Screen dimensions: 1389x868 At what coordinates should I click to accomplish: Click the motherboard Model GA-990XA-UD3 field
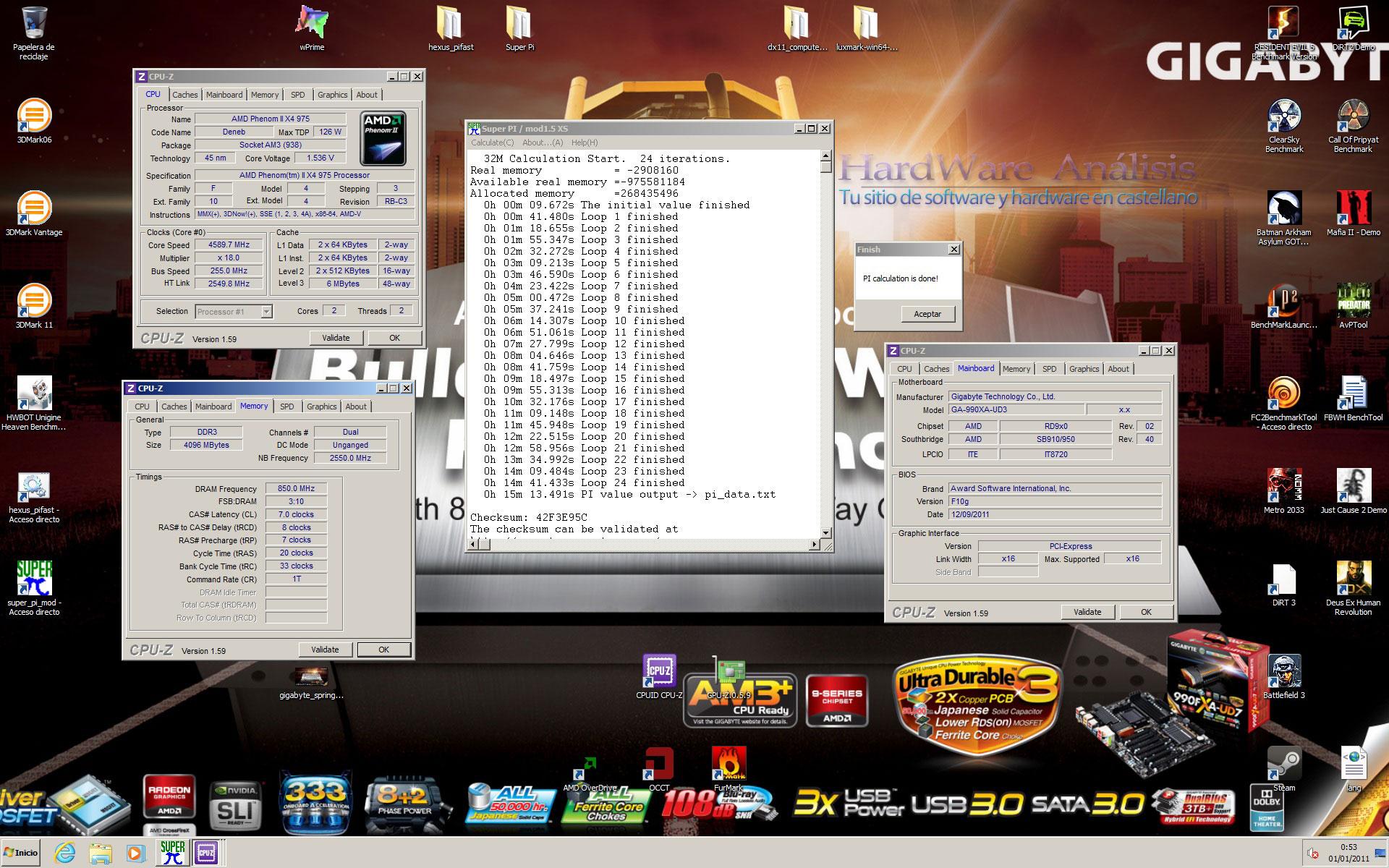point(1016,409)
